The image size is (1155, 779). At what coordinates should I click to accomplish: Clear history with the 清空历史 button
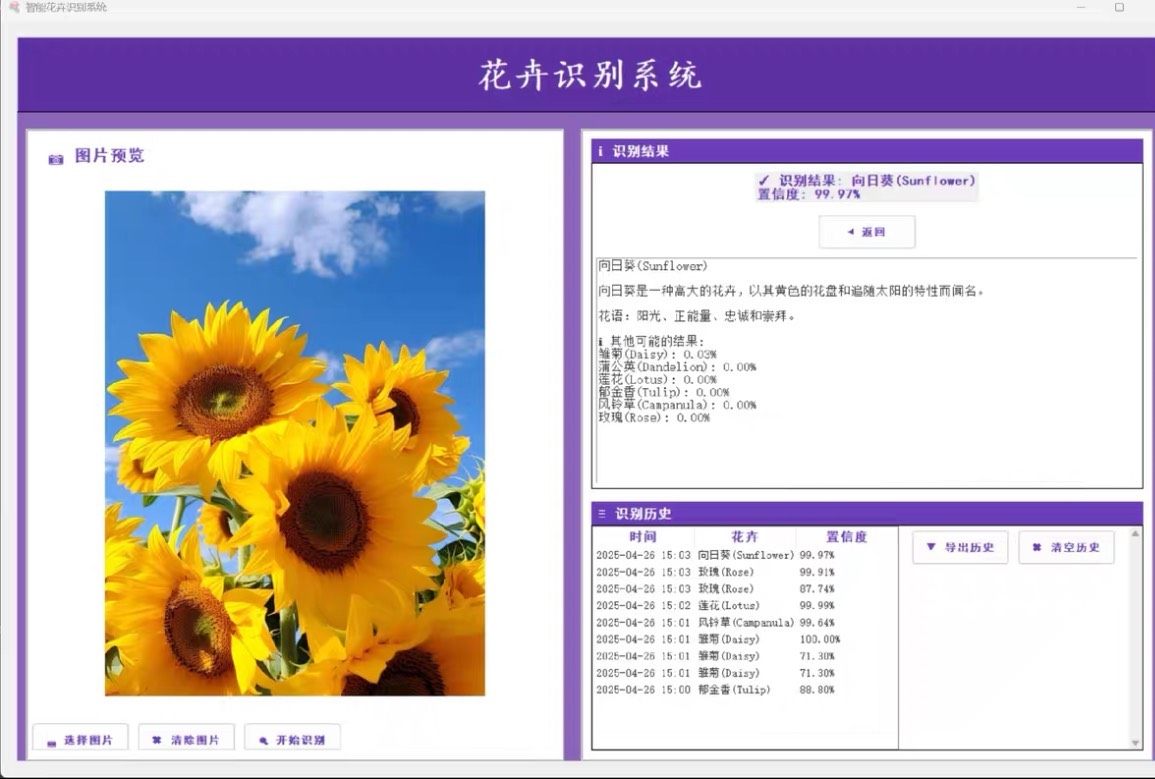click(1066, 547)
